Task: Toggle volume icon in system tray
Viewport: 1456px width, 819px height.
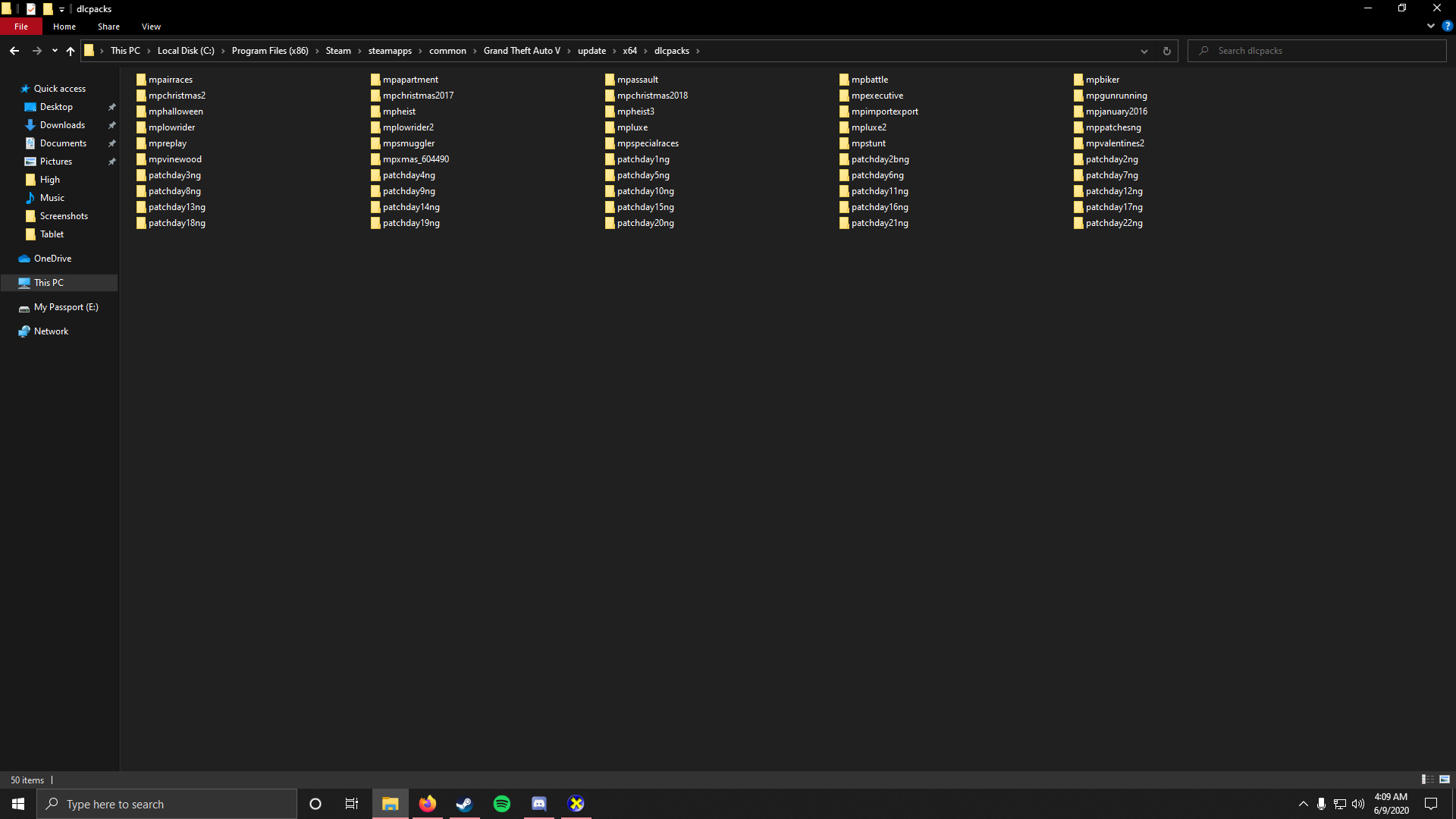Action: click(1357, 804)
